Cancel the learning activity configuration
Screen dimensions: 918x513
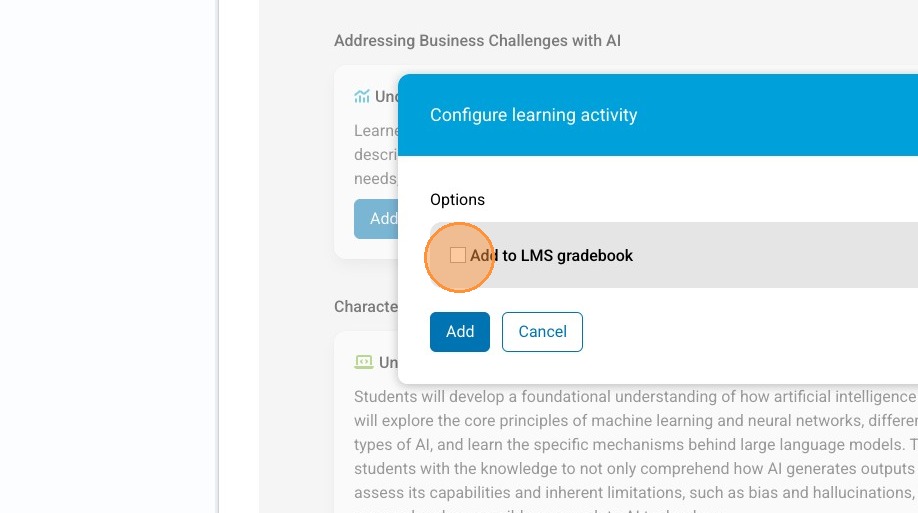[x=542, y=332]
